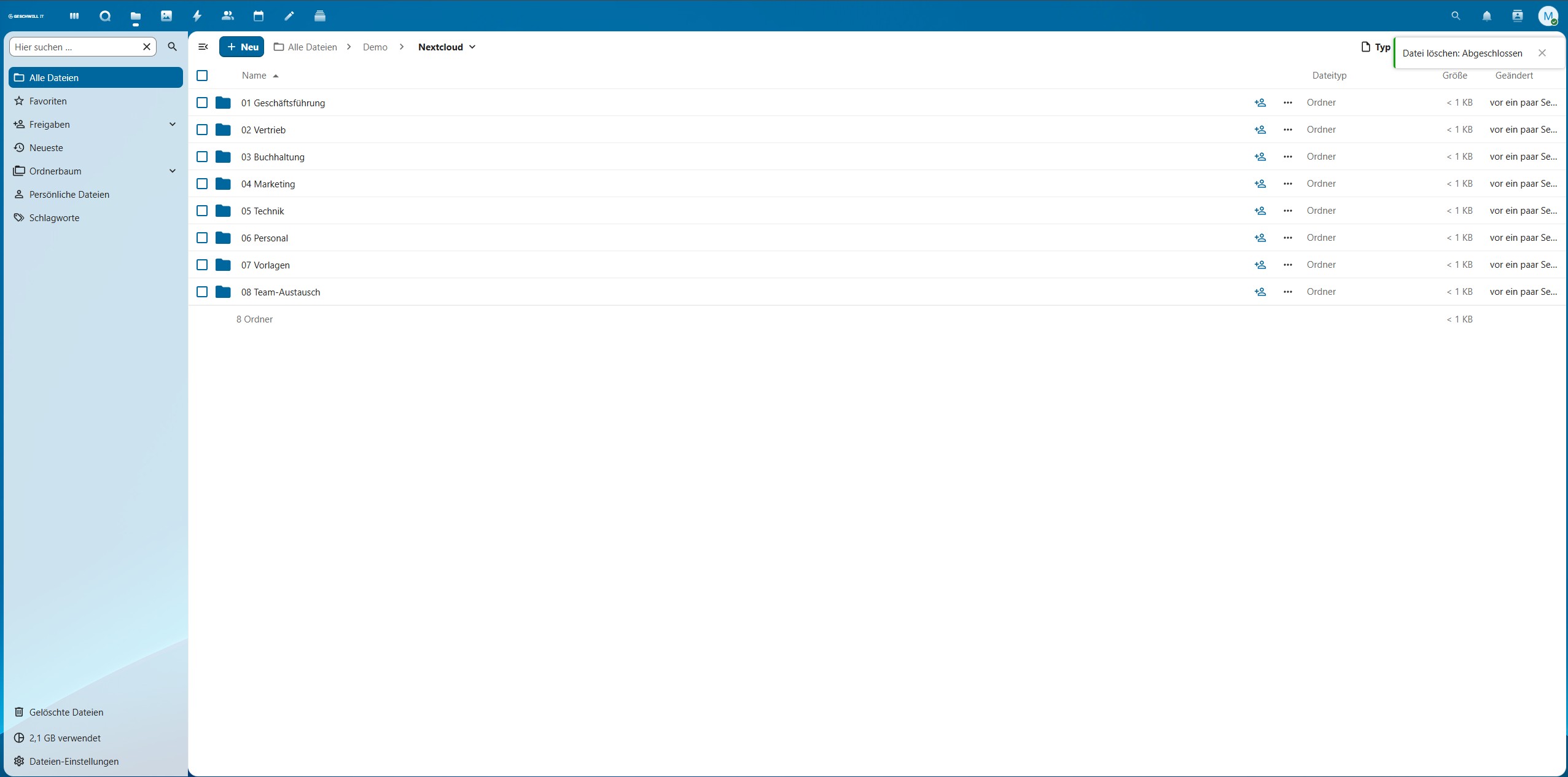Clear the sidebar search field with X
Viewport: 1568px width, 777px height.
tap(147, 47)
